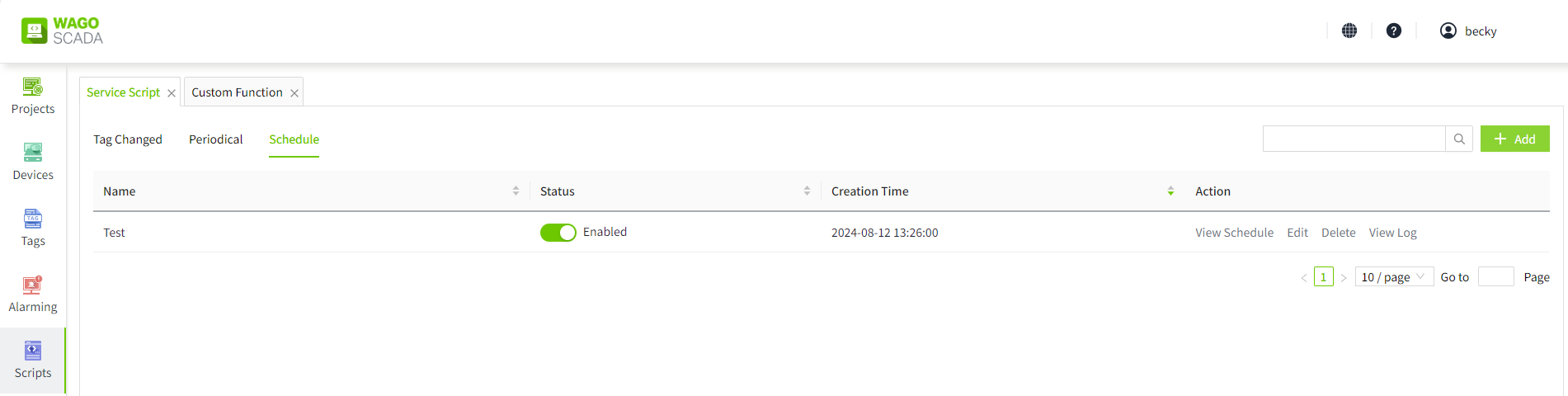Click the becky user profile icon
Viewport: 1568px width, 396px height.
[1448, 31]
